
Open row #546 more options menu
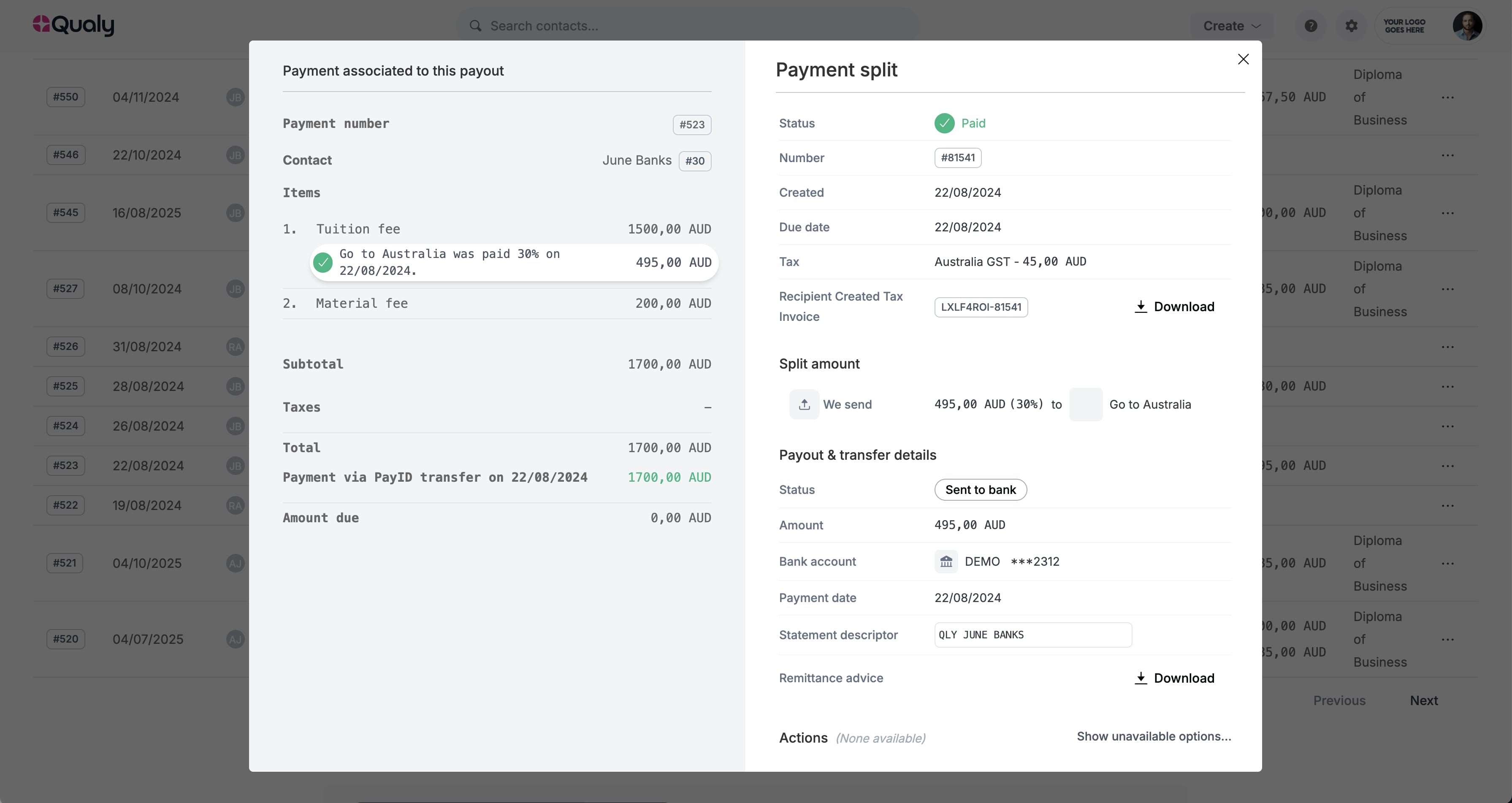click(x=1447, y=155)
